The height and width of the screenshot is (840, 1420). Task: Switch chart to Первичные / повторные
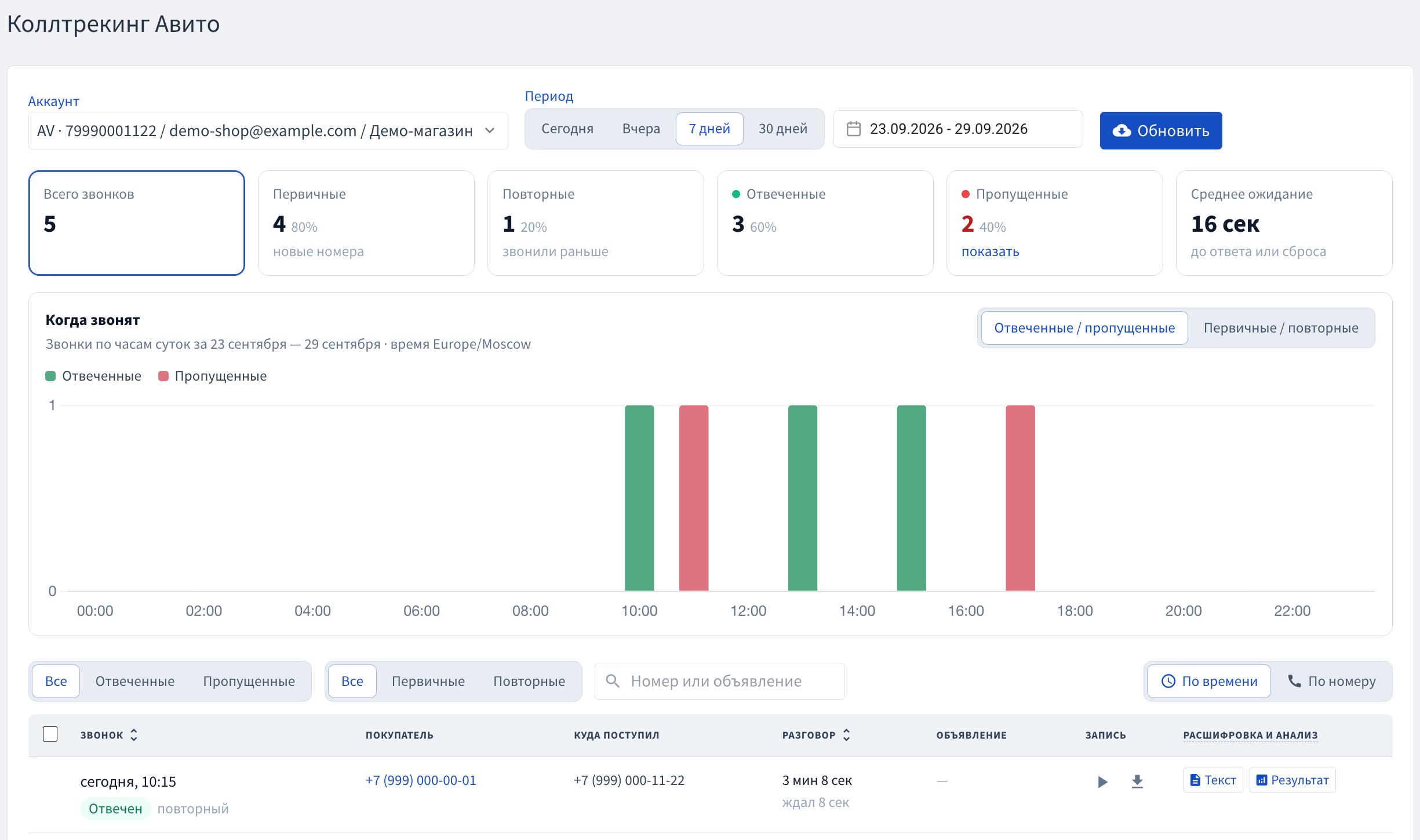[x=1281, y=328]
